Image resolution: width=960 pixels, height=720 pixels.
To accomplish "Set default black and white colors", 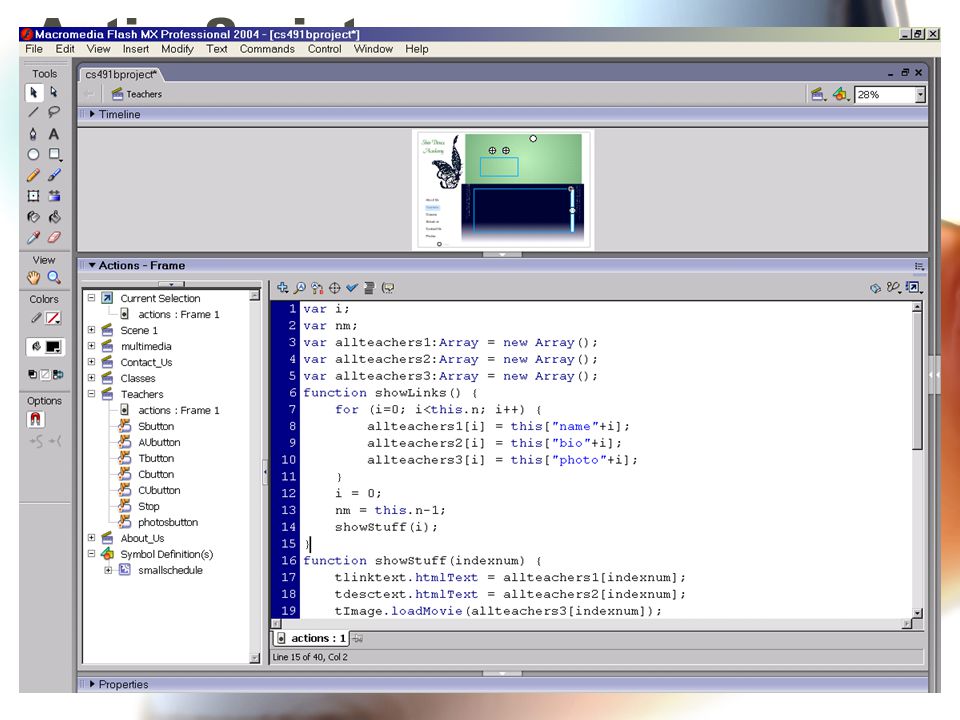I will pyautogui.click(x=32, y=375).
